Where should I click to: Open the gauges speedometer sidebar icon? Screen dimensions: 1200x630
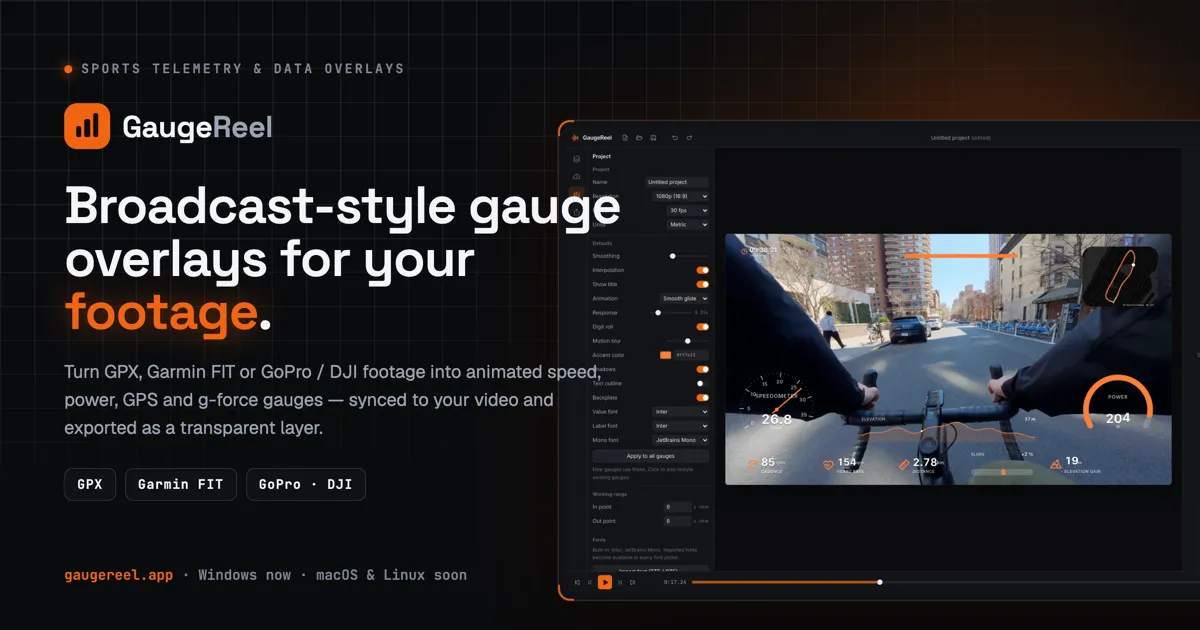(x=576, y=176)
